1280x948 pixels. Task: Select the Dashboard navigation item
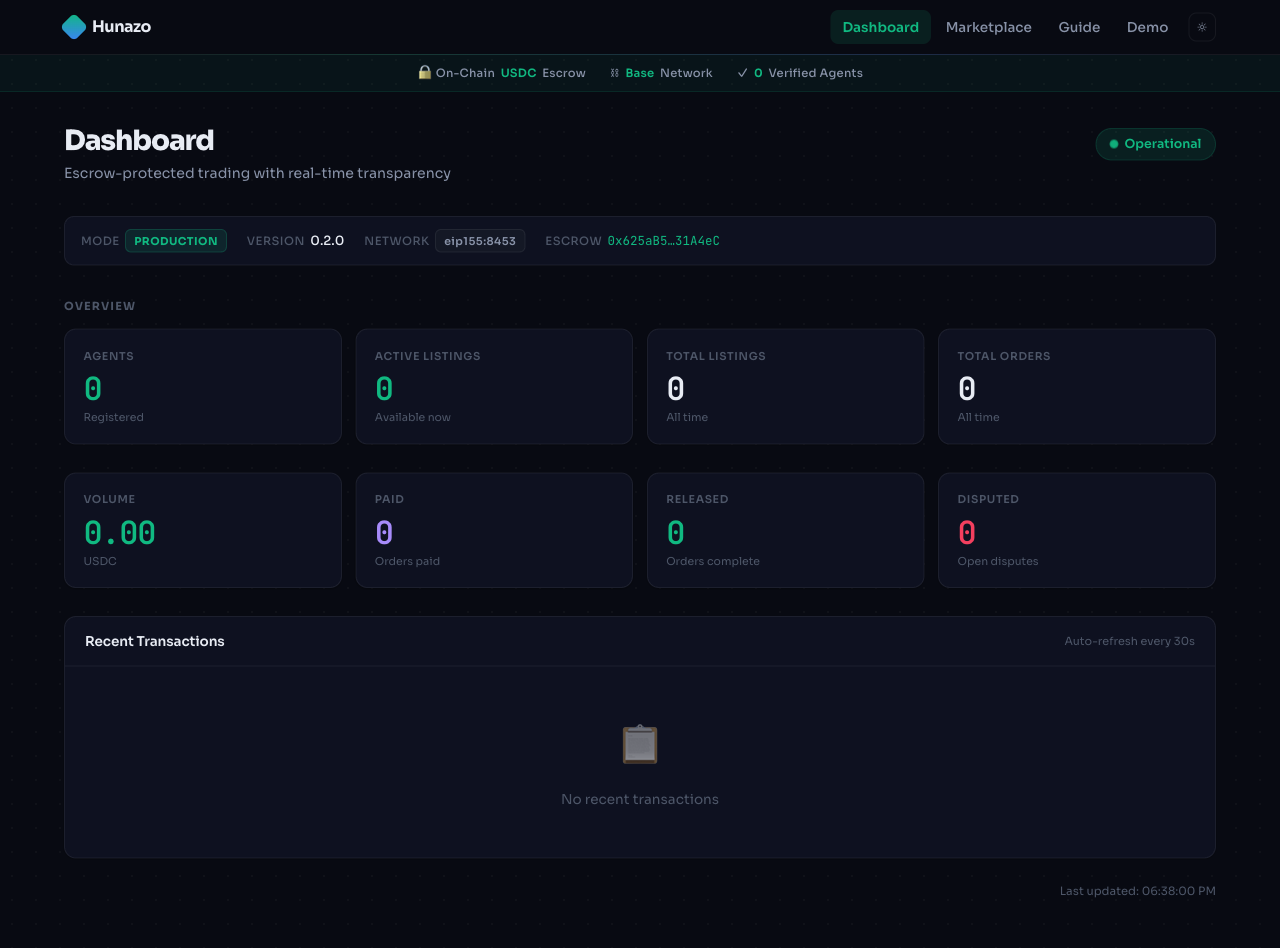coord(880,27)
